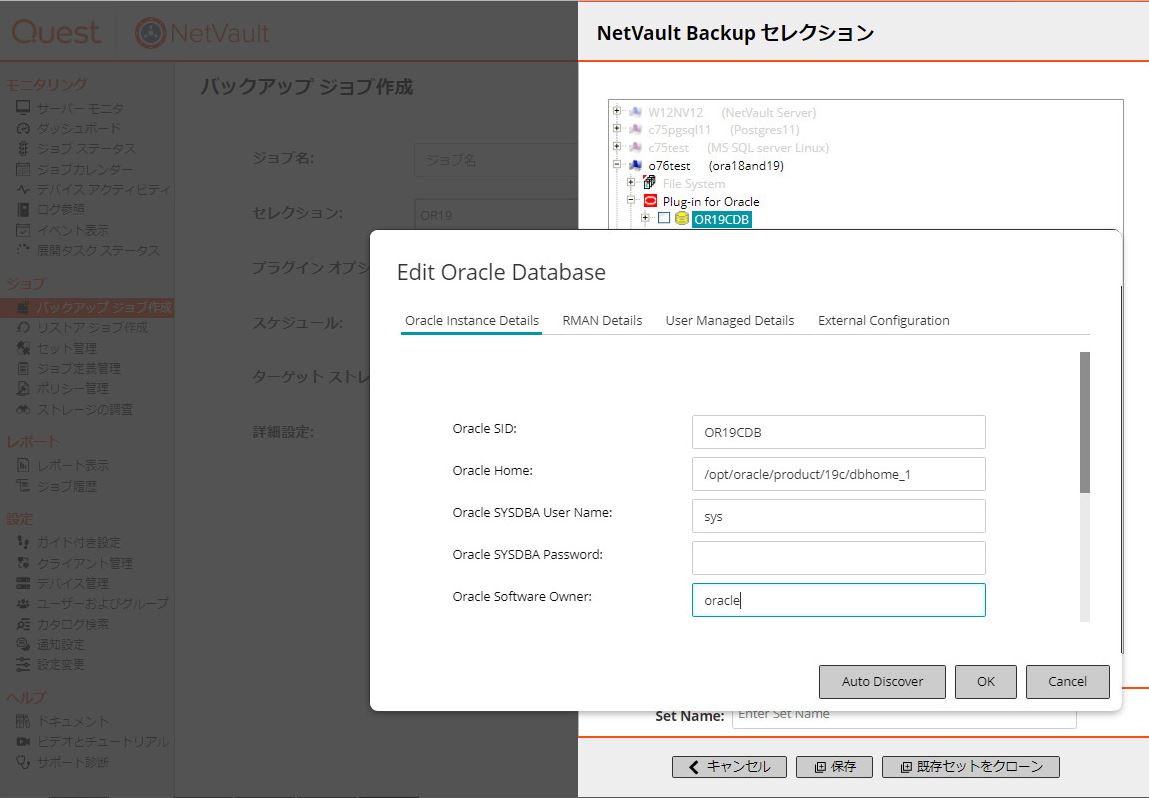Click the dialog vertical scrollbar thumb
The image size is (1149, 798).
[x=1085, y=422]
